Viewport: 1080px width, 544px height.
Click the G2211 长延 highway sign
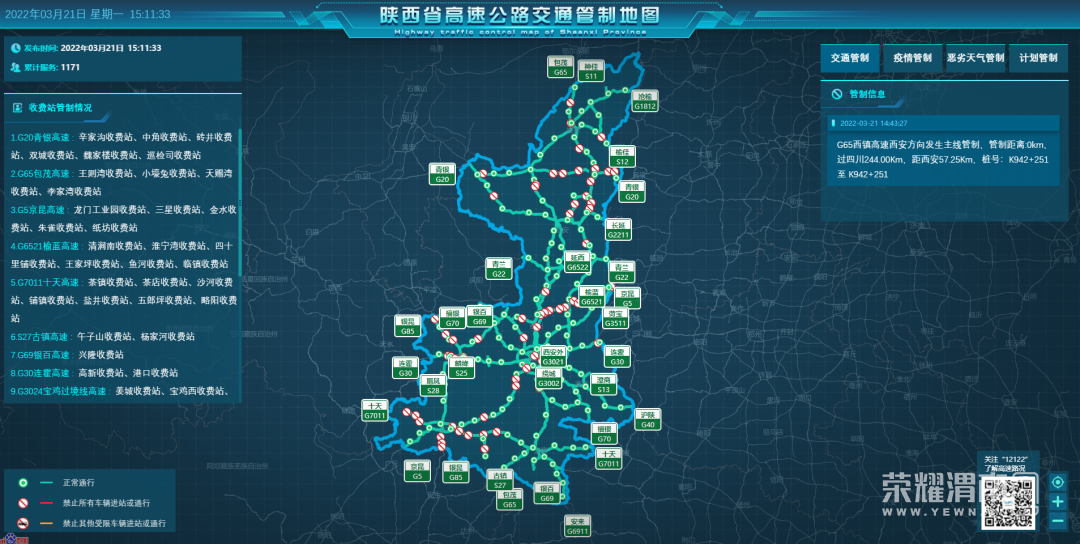click(618, 230)
